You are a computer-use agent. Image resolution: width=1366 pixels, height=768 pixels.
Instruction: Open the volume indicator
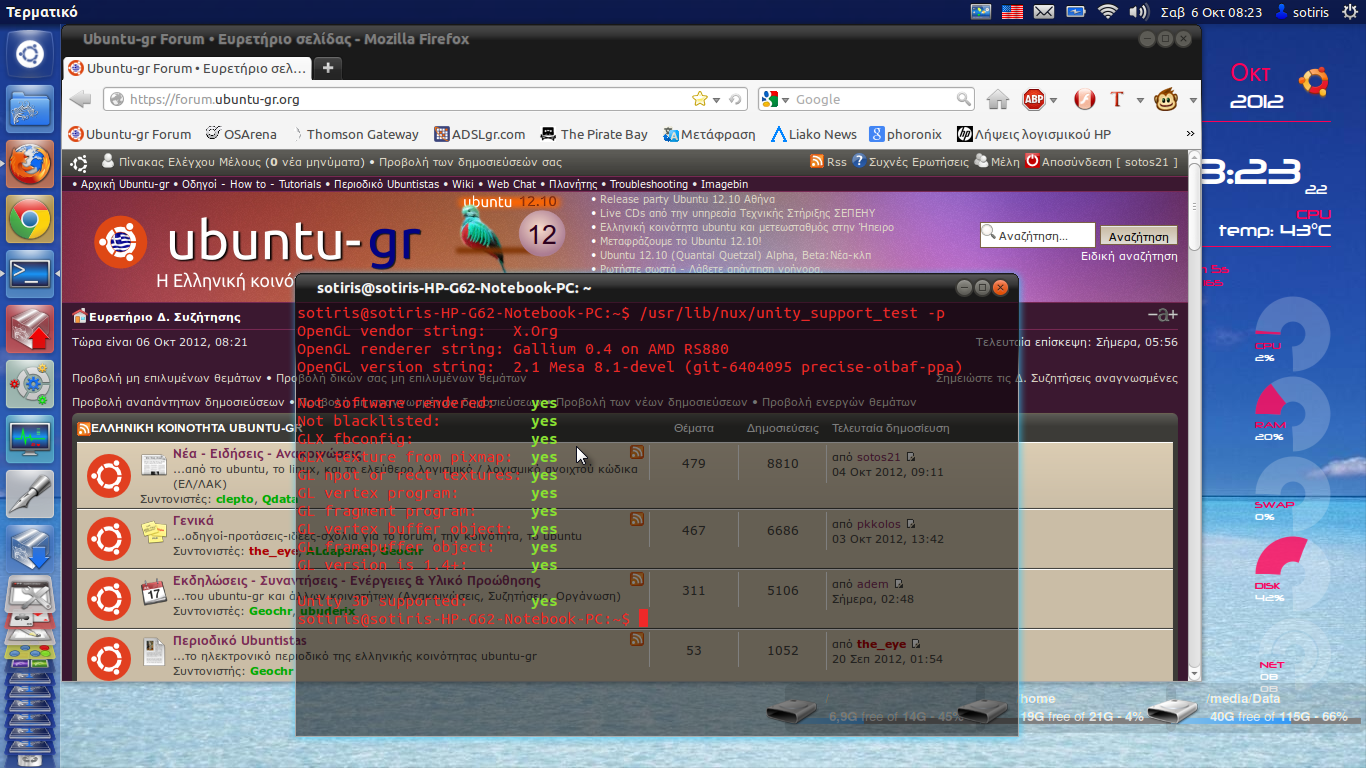(x=1138, y=12)
